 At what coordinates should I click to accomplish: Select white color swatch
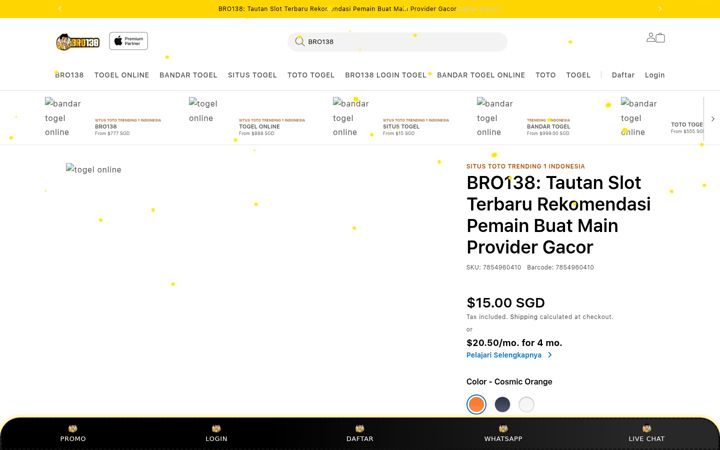526,405
